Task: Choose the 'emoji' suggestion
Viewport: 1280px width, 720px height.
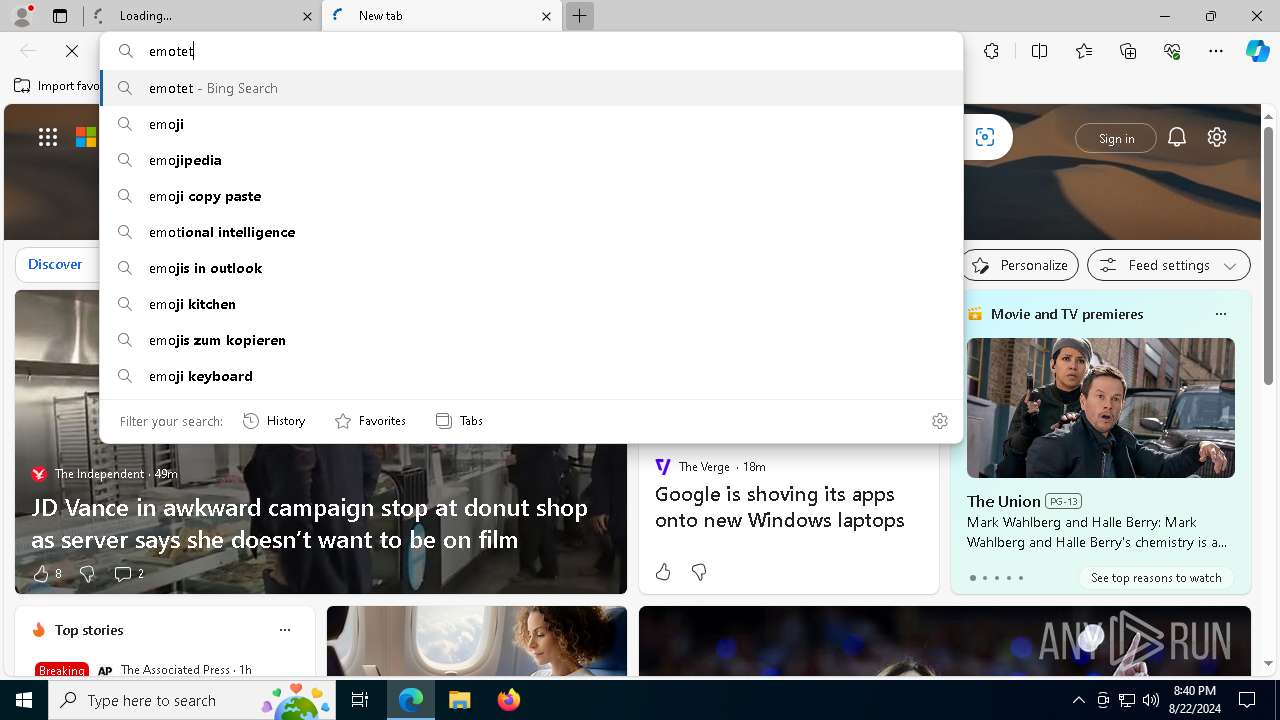Action: [x=531, y=124]
